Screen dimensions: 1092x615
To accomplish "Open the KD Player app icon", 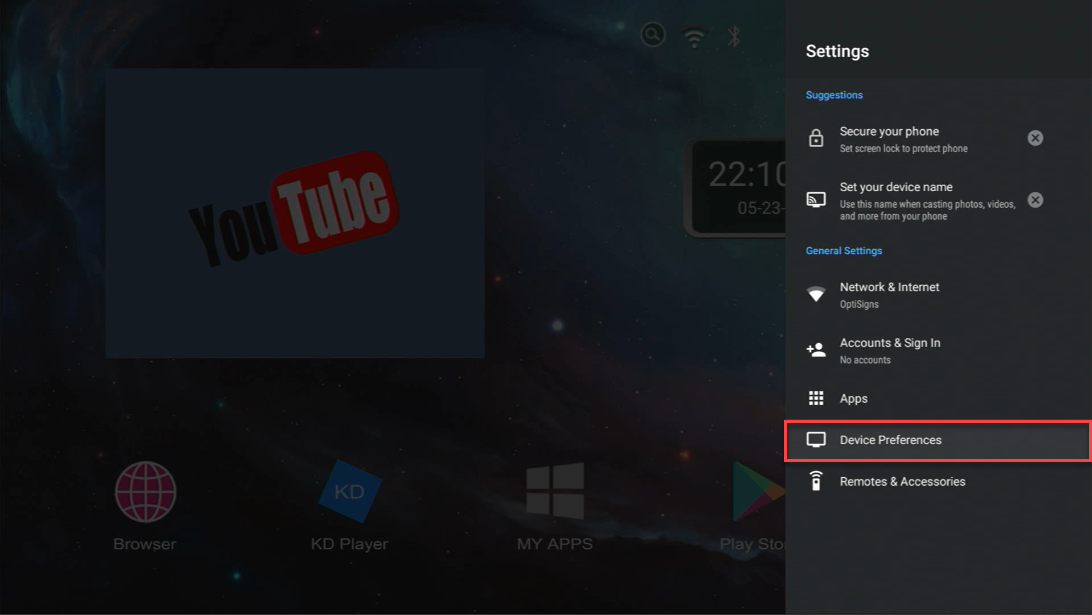I will [350, 491].
